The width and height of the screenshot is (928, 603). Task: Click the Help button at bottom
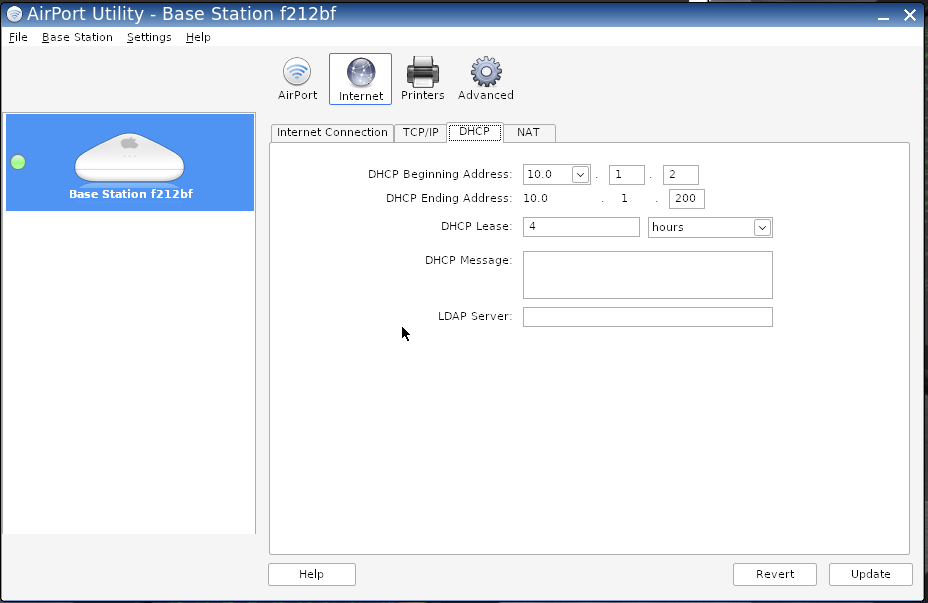click(x=311, y=574)
